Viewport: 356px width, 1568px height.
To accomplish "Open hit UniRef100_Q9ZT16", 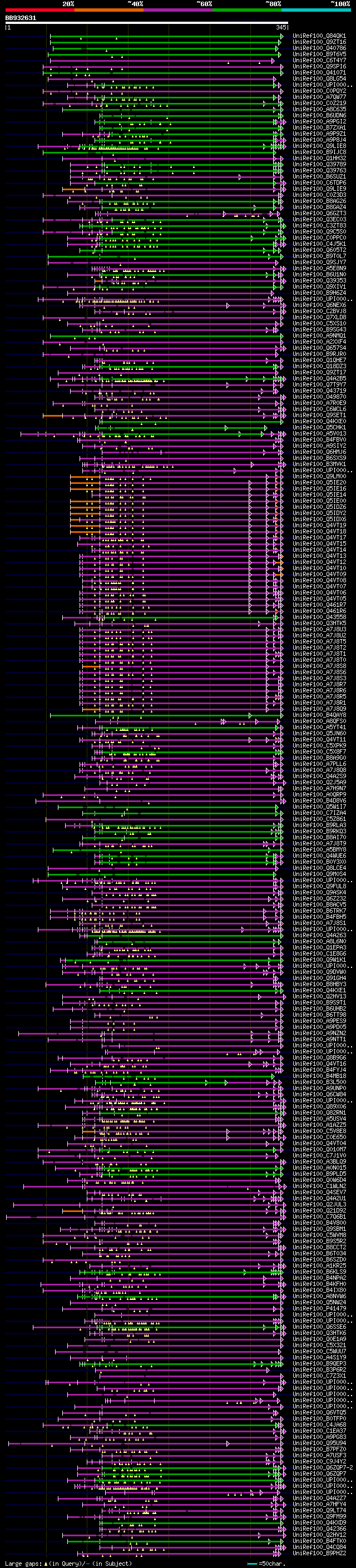I will pyautogui.click(x=319, y=42).
